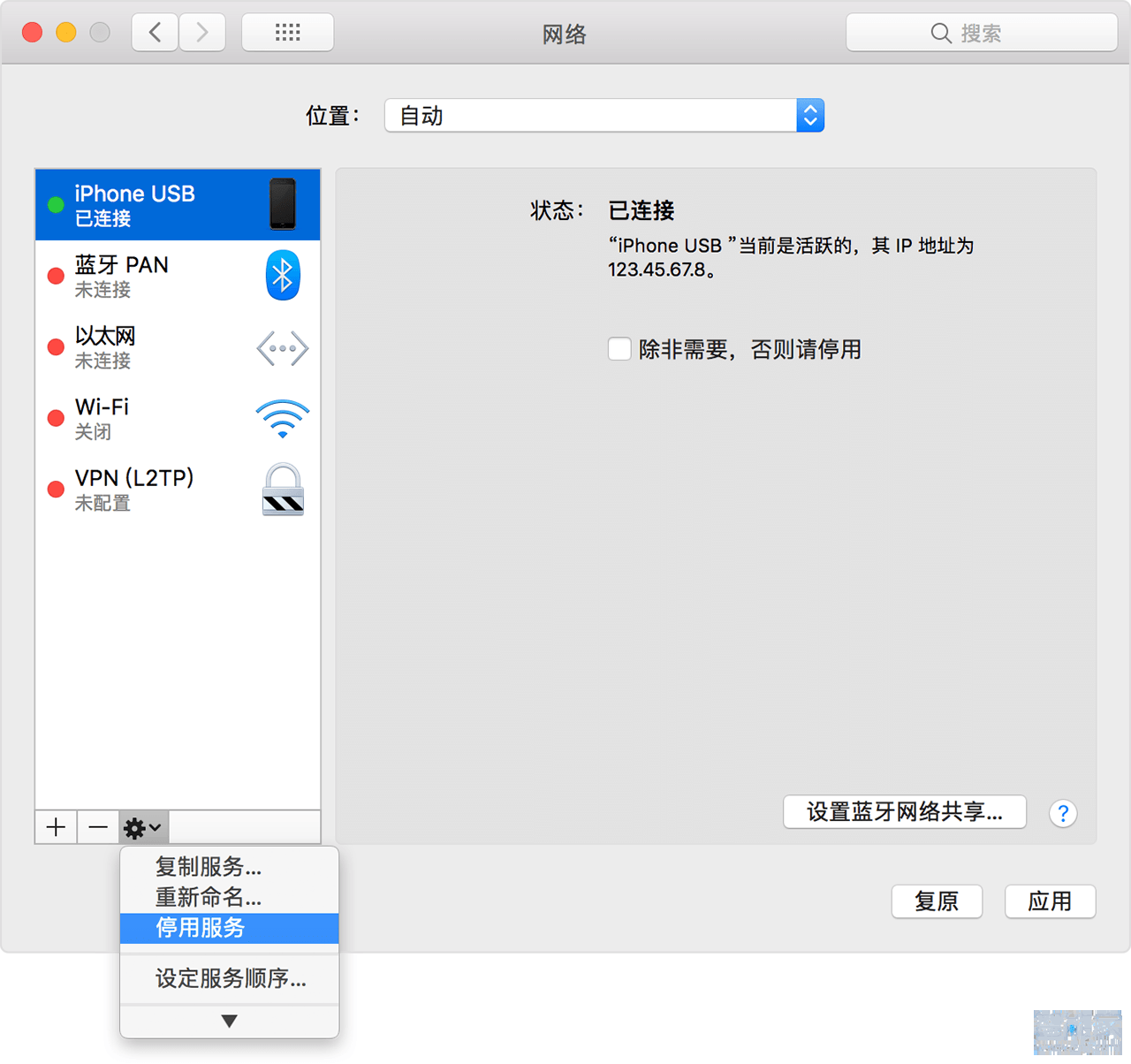The height and width of the screenshot is (1064, 1131).
Task: Click the Ethernet (以太网) connector icon
Action: click(282, 347)
